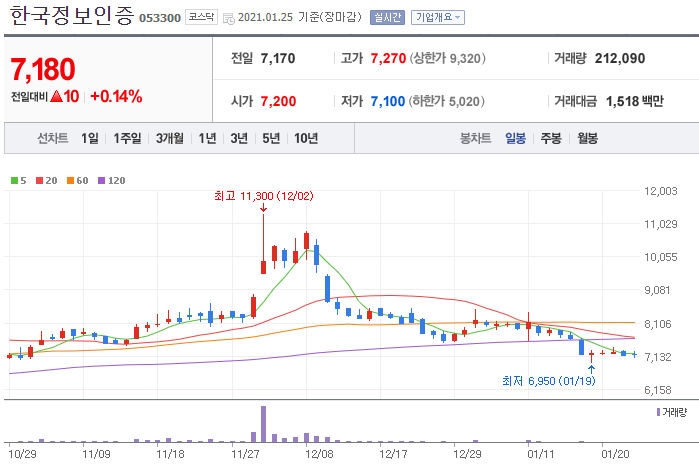
Task: Click the stock code 053300
Action: coord(160,18)
